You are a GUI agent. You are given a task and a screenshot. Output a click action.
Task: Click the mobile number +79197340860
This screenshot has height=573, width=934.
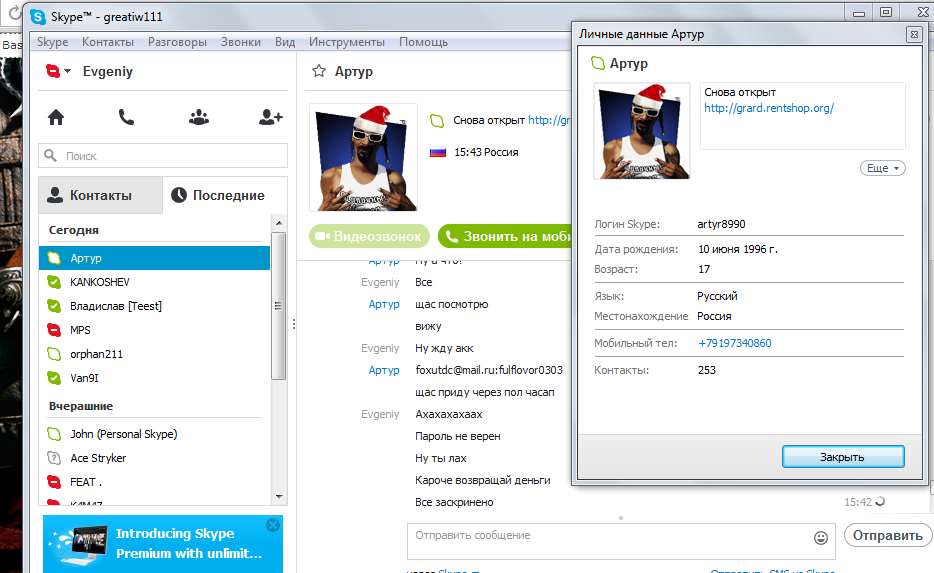pyautogui.click(x=734, y=343)
